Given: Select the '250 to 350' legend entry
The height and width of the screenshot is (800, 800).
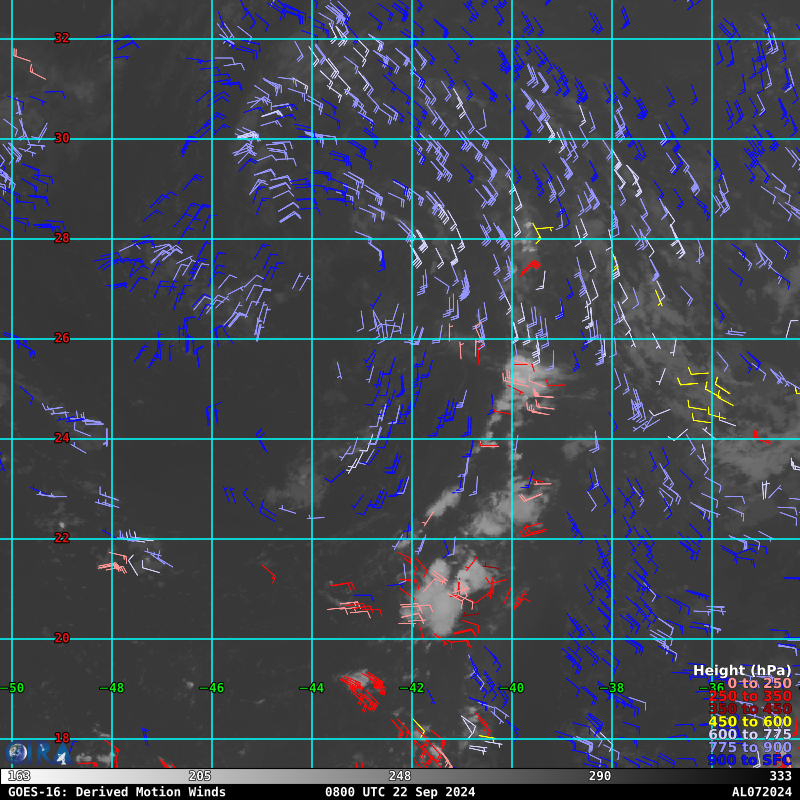Looking at the screenshot, I should pos(750,696).
